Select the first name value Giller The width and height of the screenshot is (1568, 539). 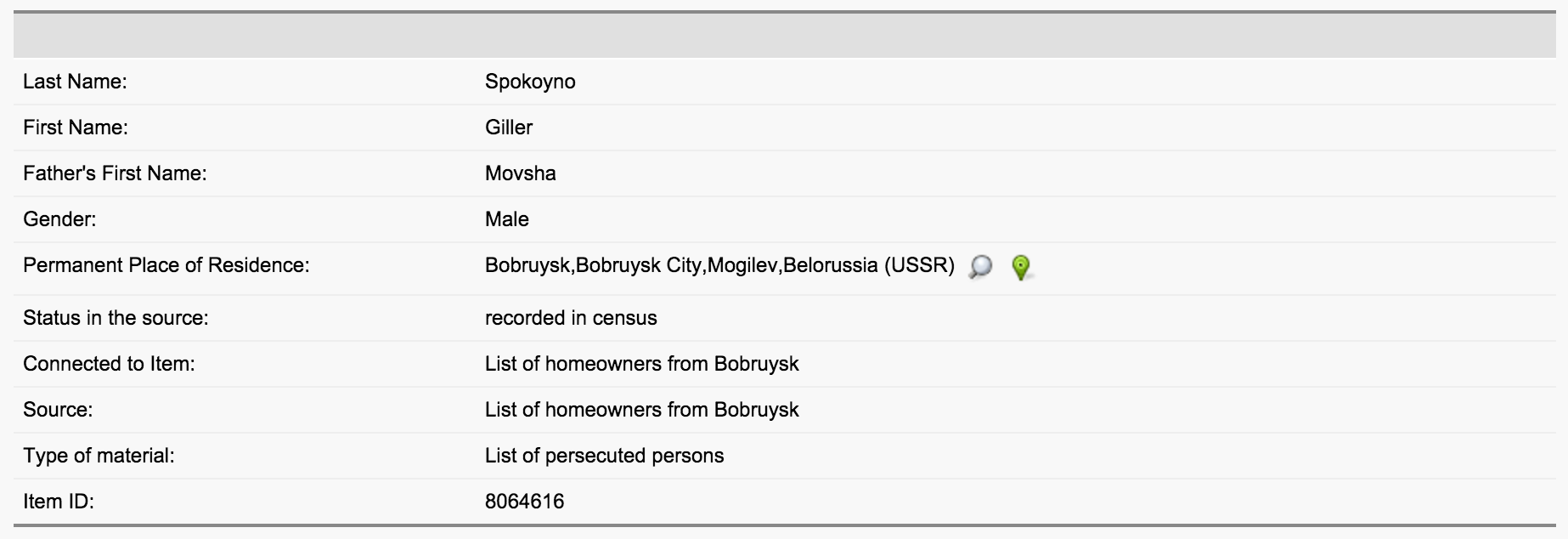(x=509, y=128)
